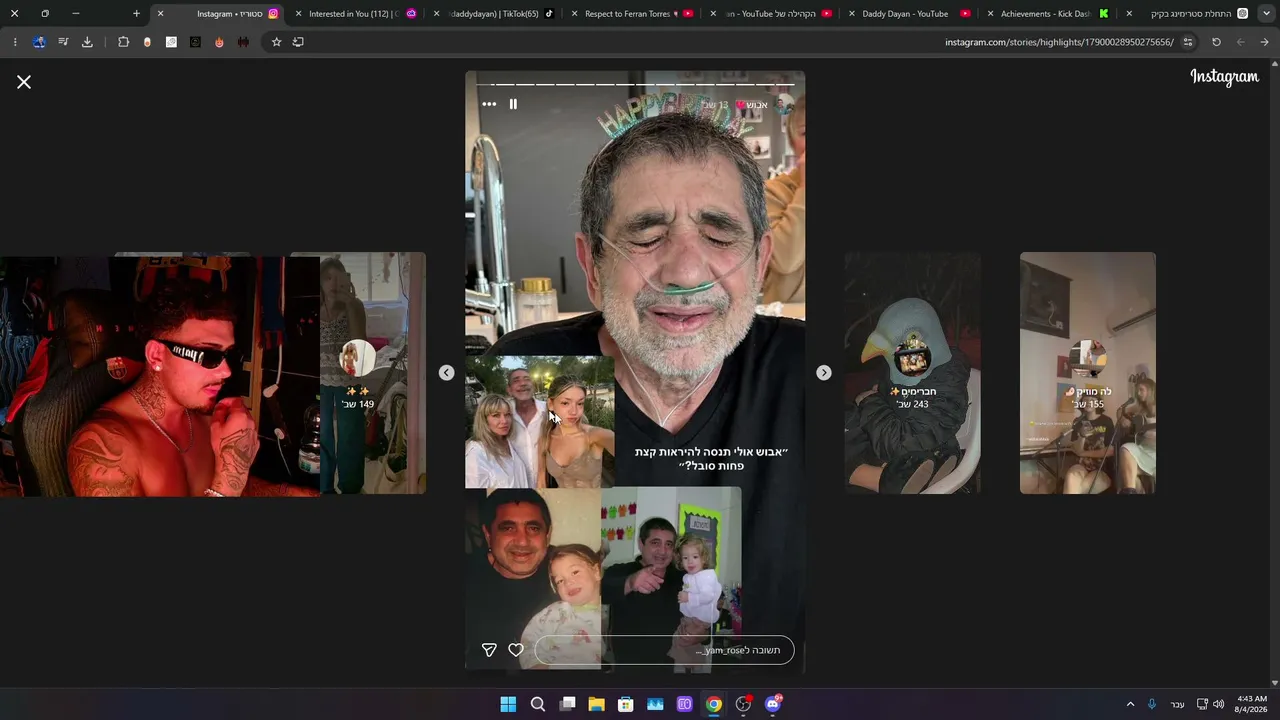
Task: Open the Chrome three-dot menu
Action: tap(15, 42)
